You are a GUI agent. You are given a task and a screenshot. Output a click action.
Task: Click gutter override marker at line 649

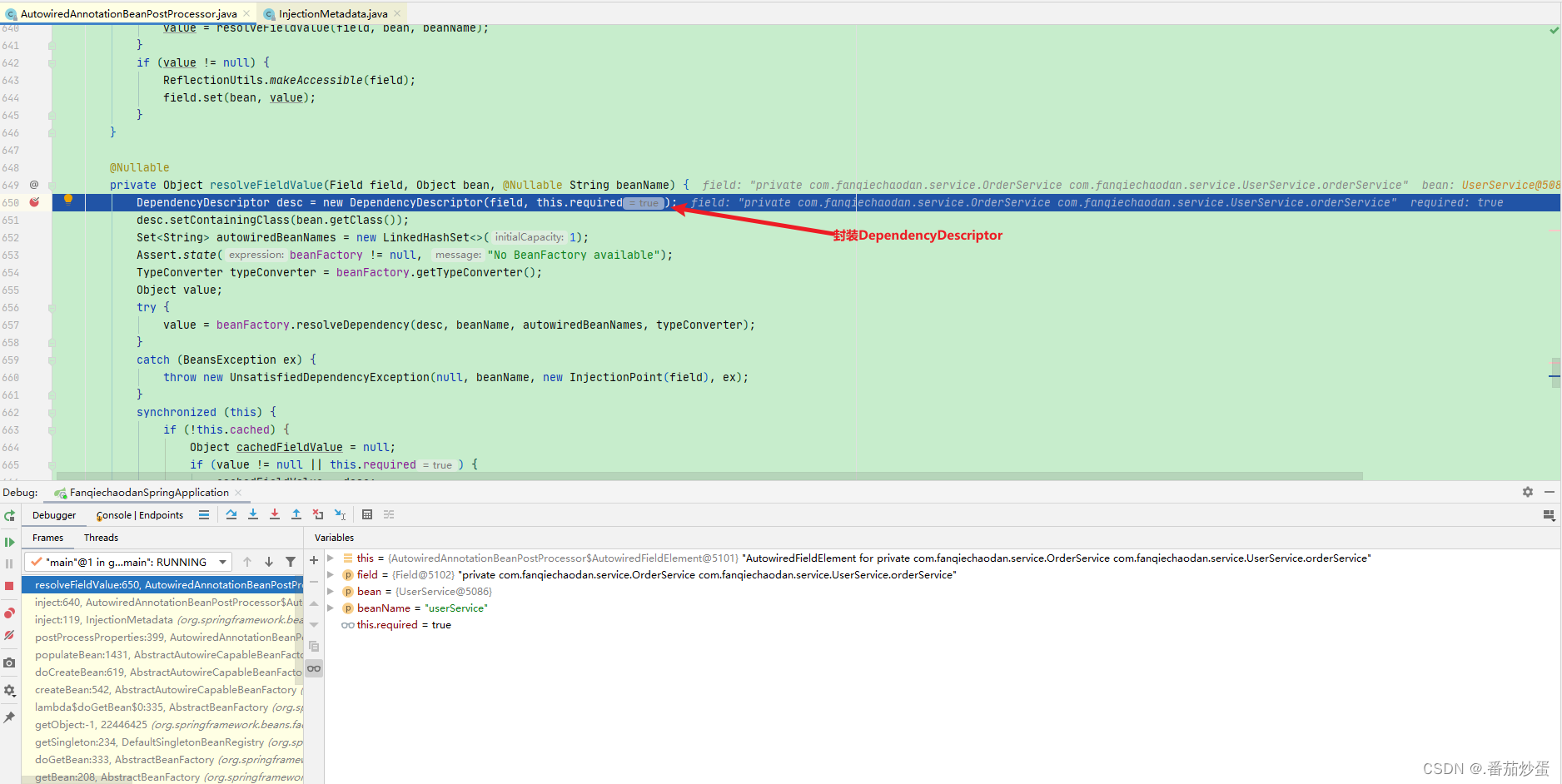(34, 185)
